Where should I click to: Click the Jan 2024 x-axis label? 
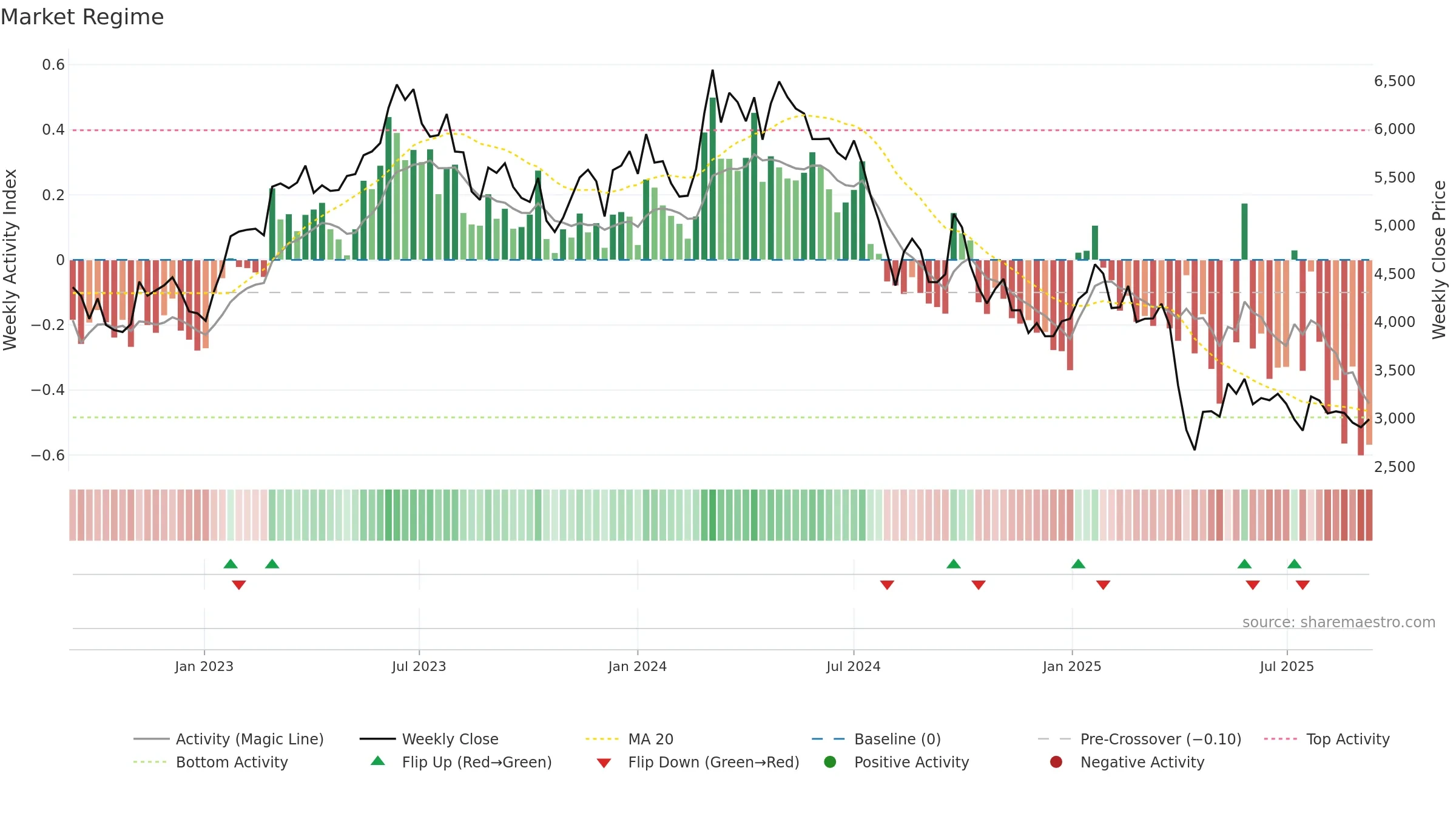638,666
